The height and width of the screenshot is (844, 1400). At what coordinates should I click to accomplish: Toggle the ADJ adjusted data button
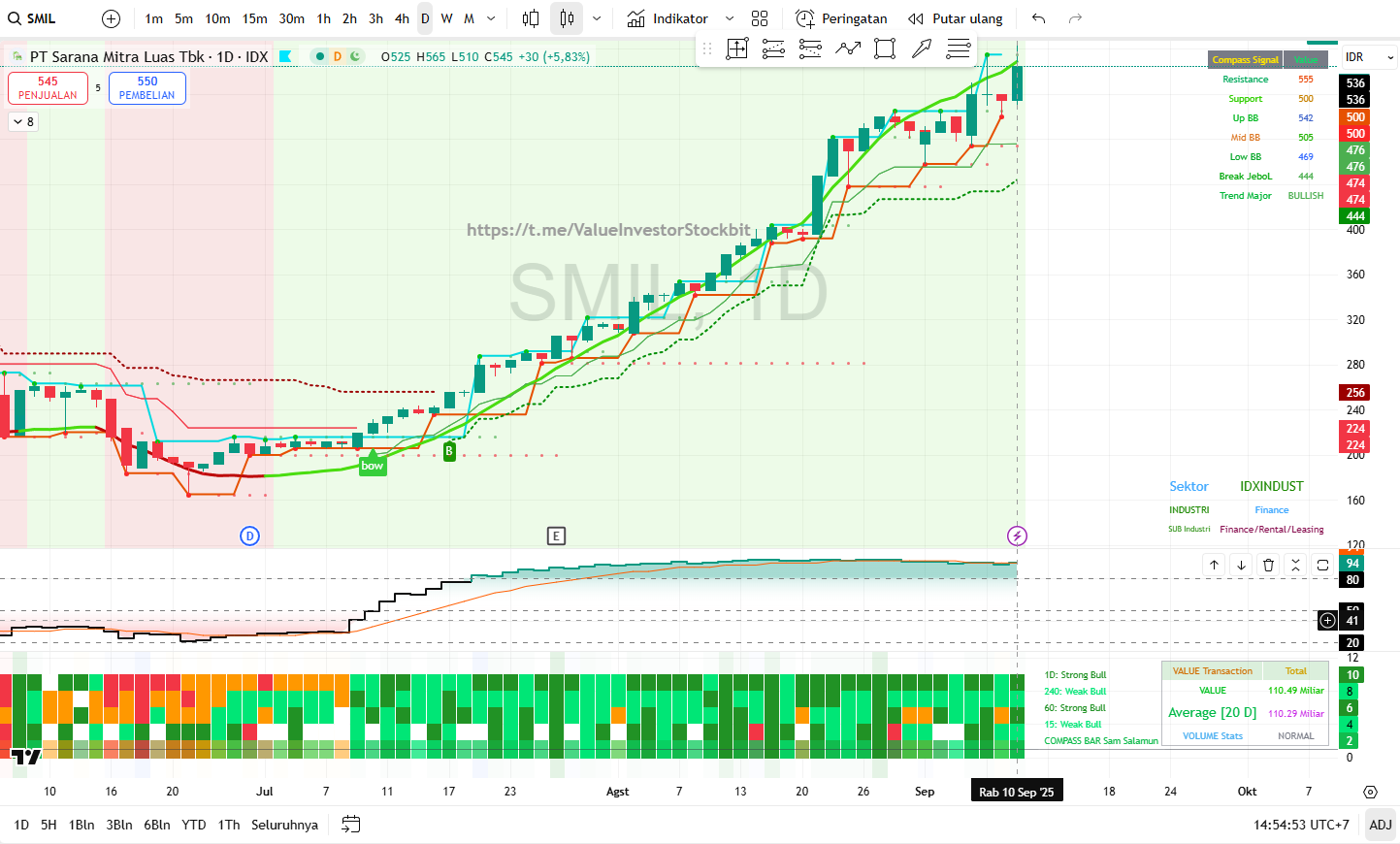[x=1381, y=825]
